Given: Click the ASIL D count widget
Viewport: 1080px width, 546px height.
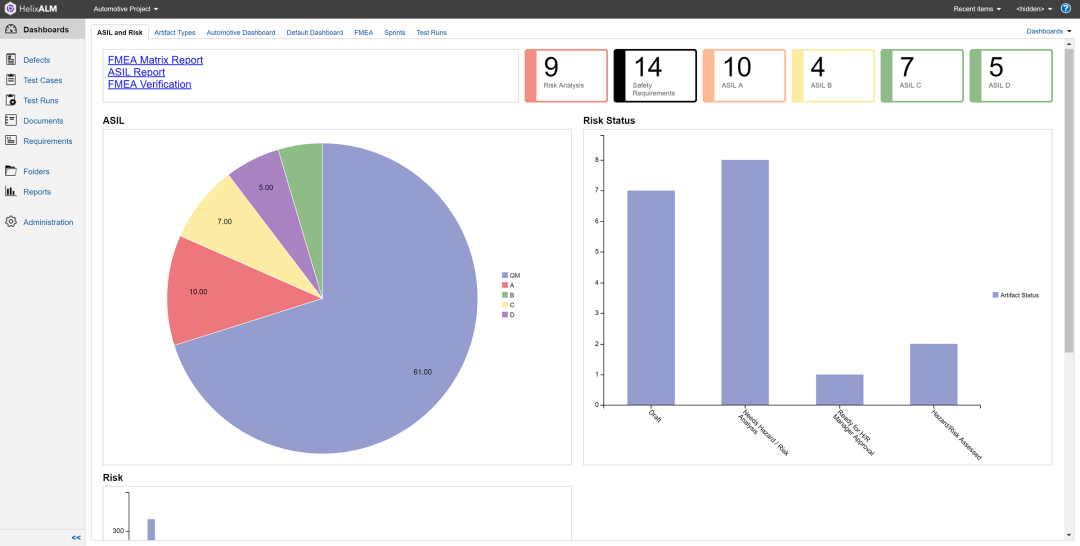Looking at the screenshot, I should [x=1011, y=76].
